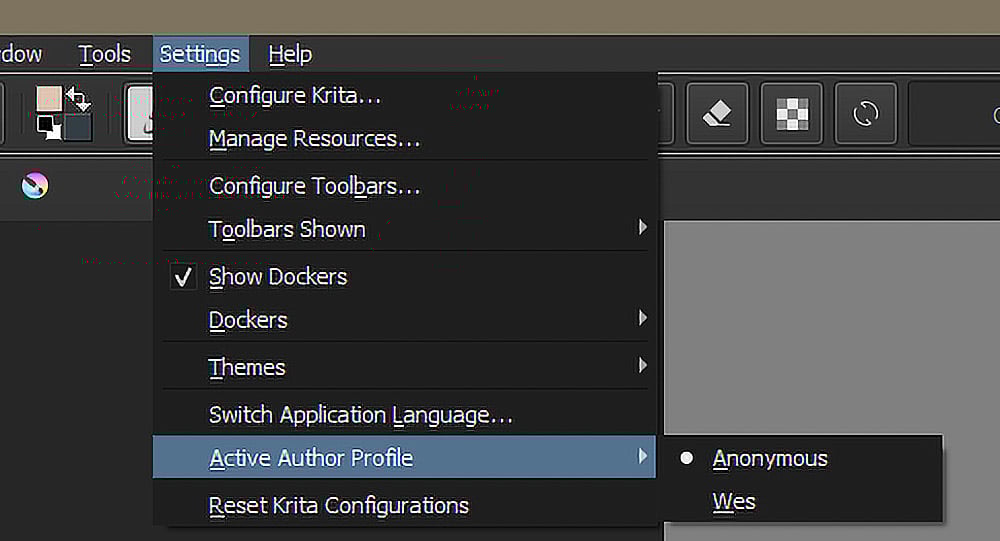The width and height of the screenshot is (1000, 541).
Task: Swap foreground and background colors arrow
Action: click(78, 98)
